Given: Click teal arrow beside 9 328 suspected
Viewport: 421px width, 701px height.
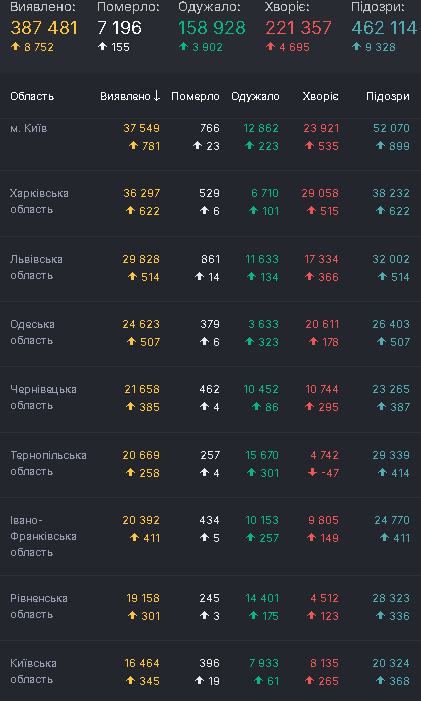Looking at the screenshot, I should tap(357, 46).
